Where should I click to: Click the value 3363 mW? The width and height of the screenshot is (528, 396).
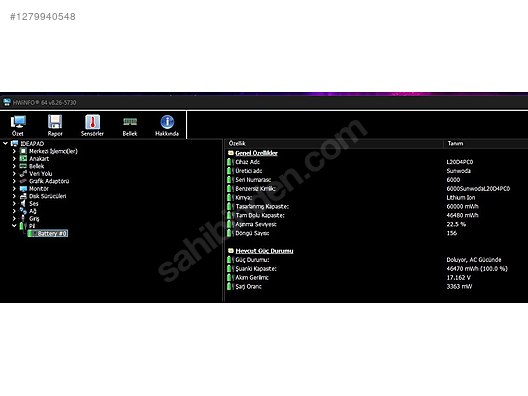point(459,287)
